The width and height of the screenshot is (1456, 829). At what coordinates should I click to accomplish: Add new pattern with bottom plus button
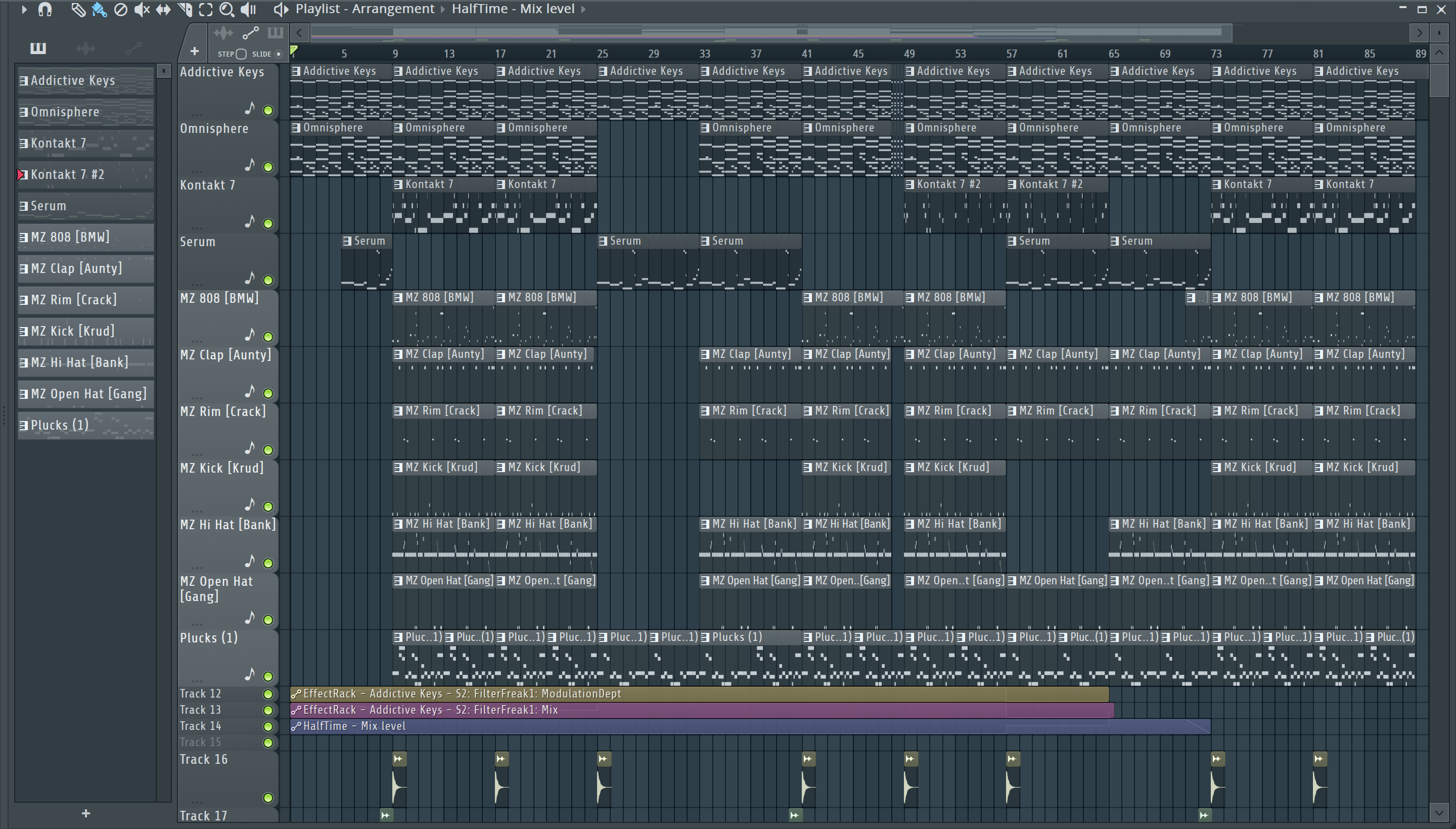(x=85, y=814)
